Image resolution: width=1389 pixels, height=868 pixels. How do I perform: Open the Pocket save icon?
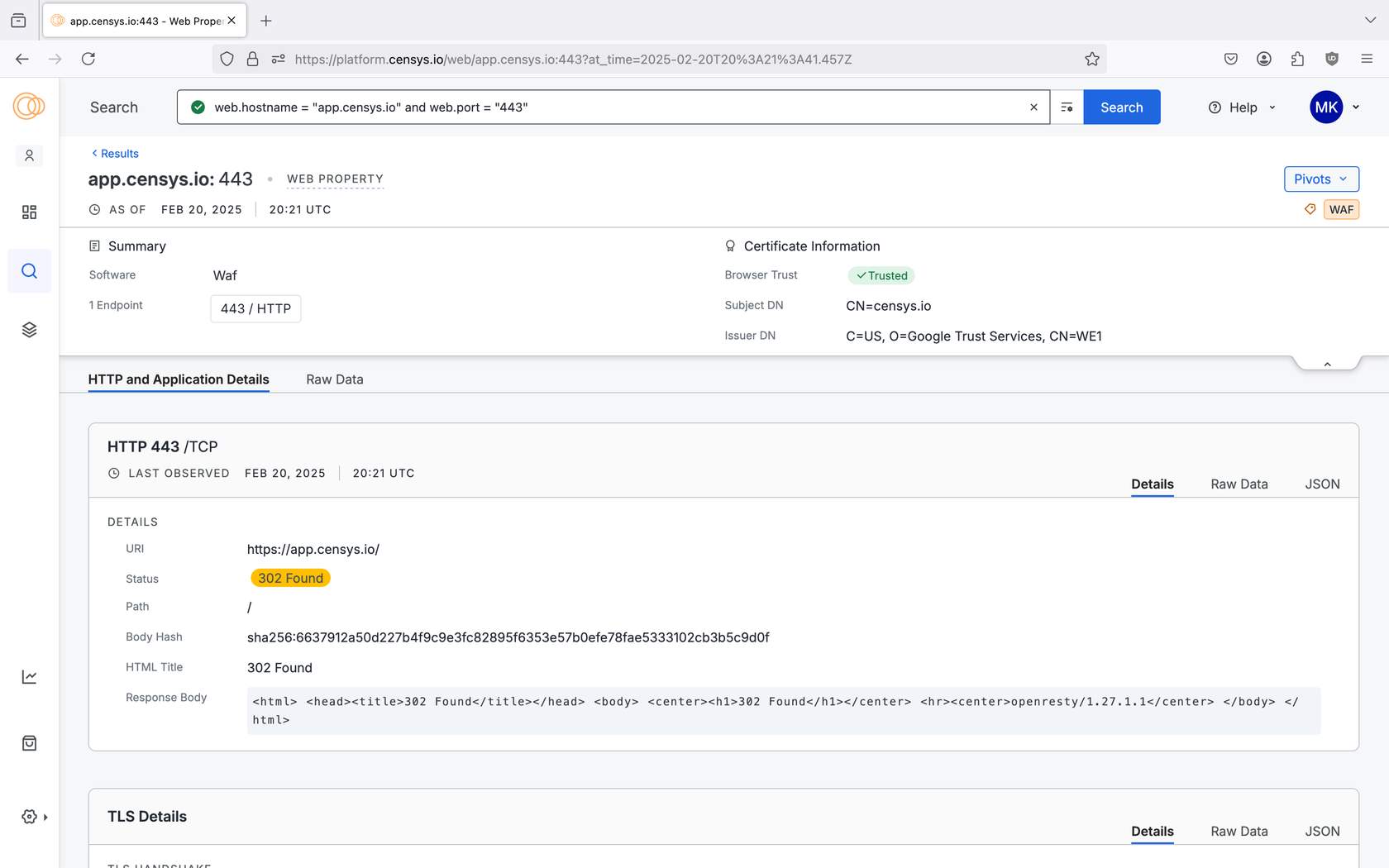(1231, 59)
